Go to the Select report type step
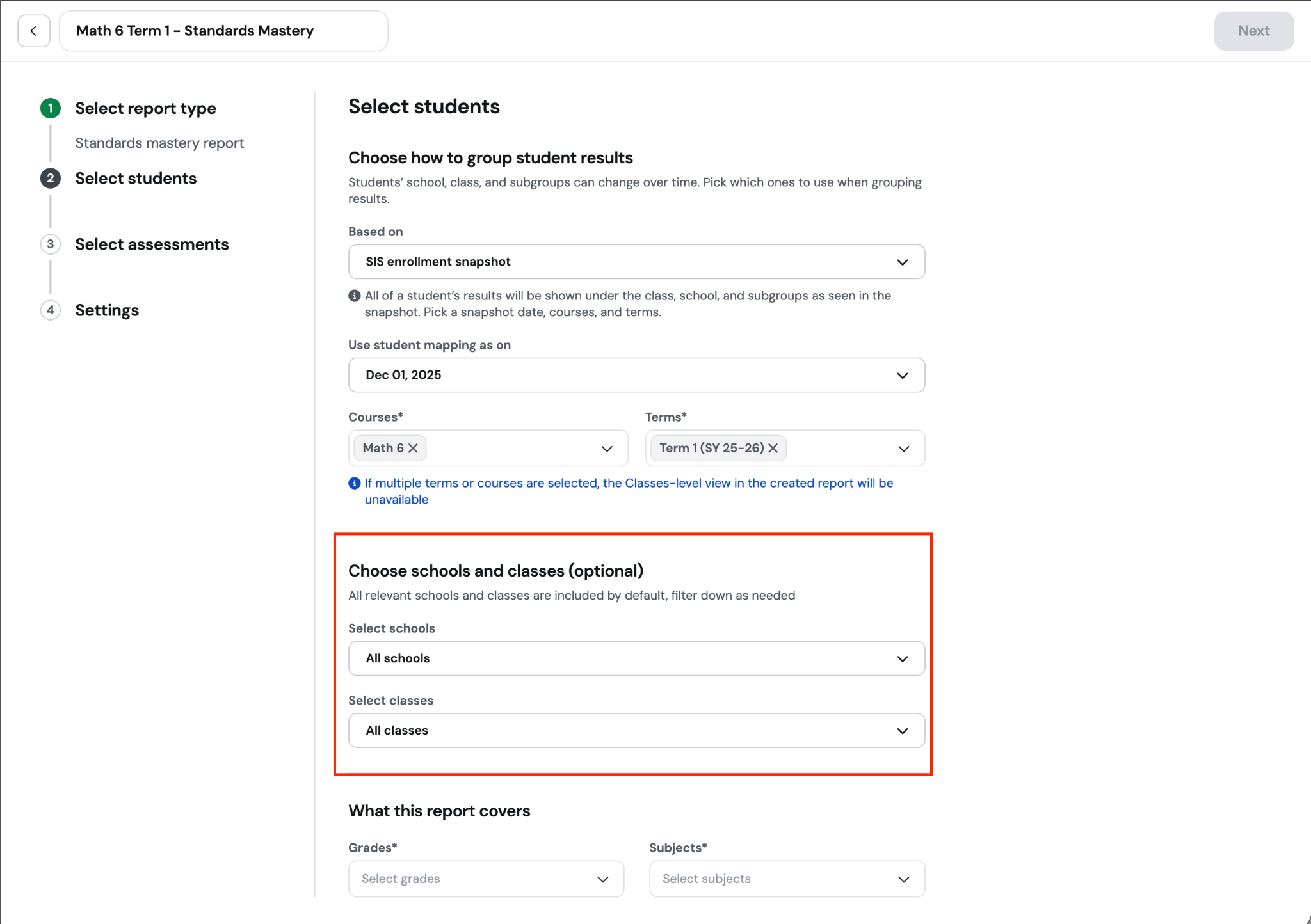The height and width of the screenshot is (924, 1311). (x=145, y=108)
